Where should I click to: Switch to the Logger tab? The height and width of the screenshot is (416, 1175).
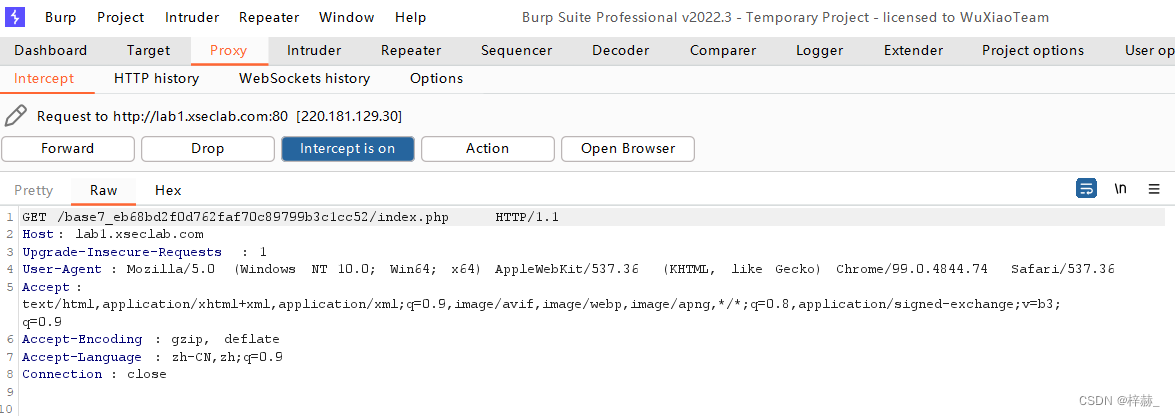tap(820, 50)
